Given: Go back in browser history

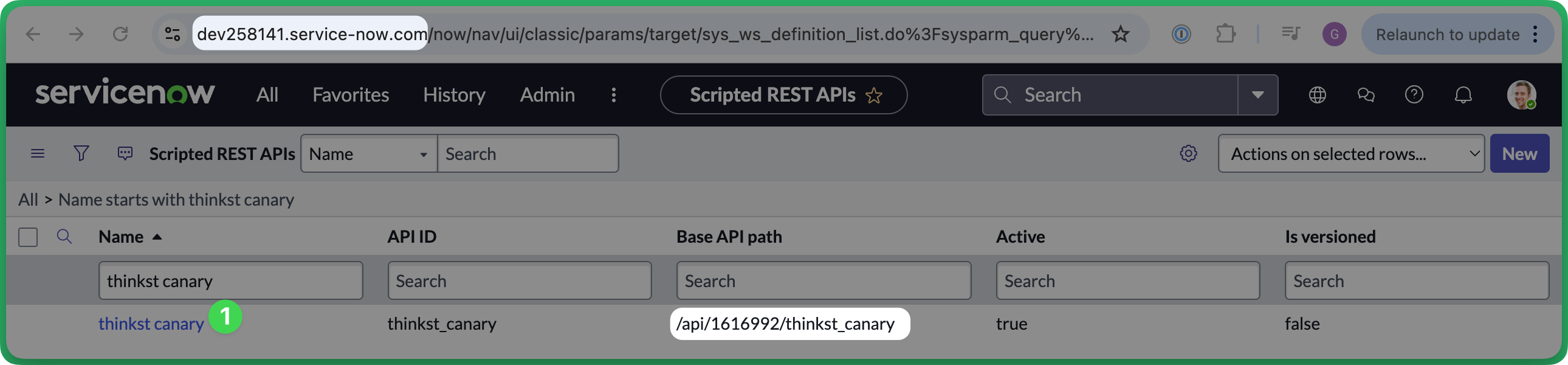Looking at the screenshot, I should pos(33,34).
